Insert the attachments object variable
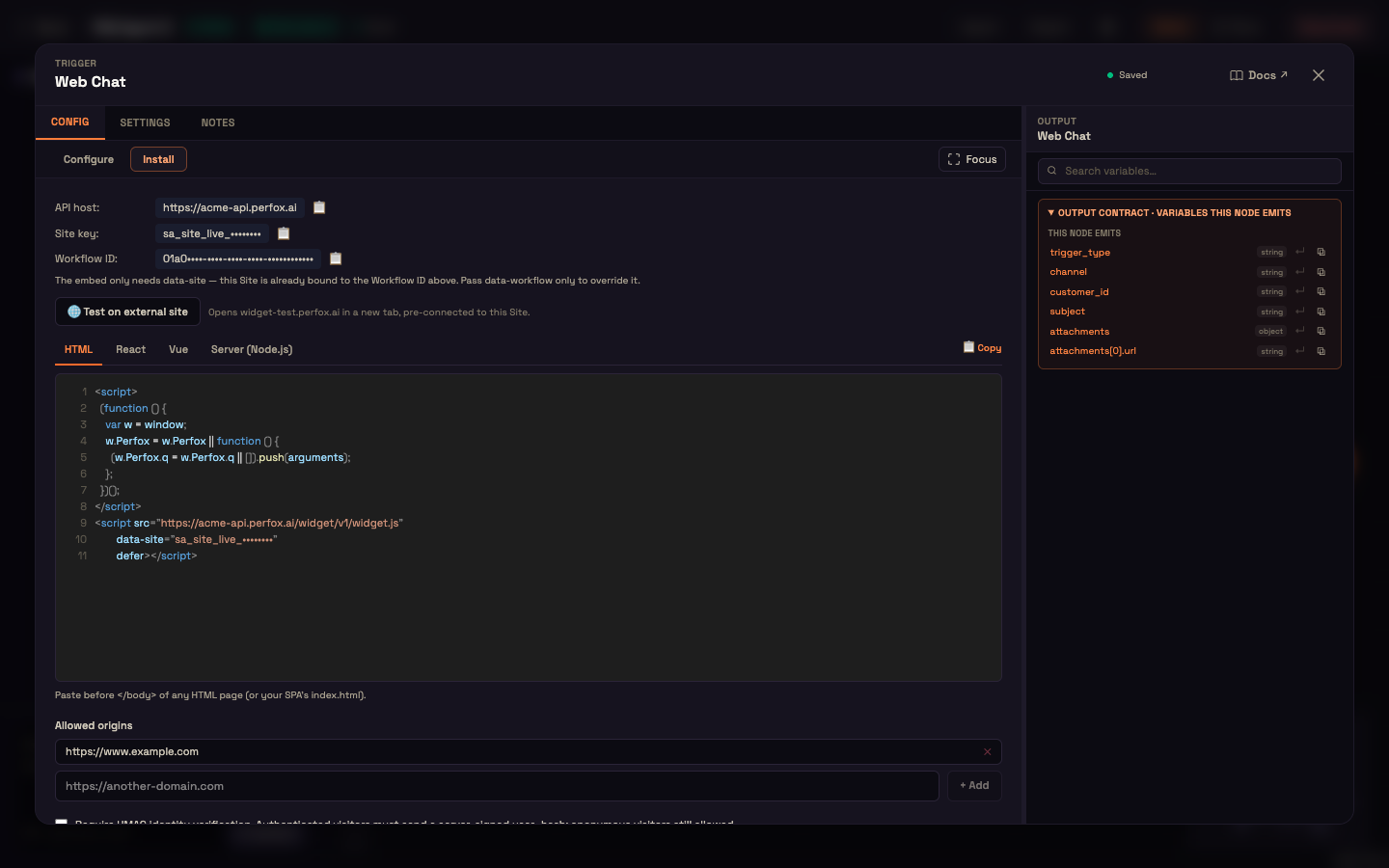The height and width of the screenshot is (868, 1389). click(x=1300, y=331)
